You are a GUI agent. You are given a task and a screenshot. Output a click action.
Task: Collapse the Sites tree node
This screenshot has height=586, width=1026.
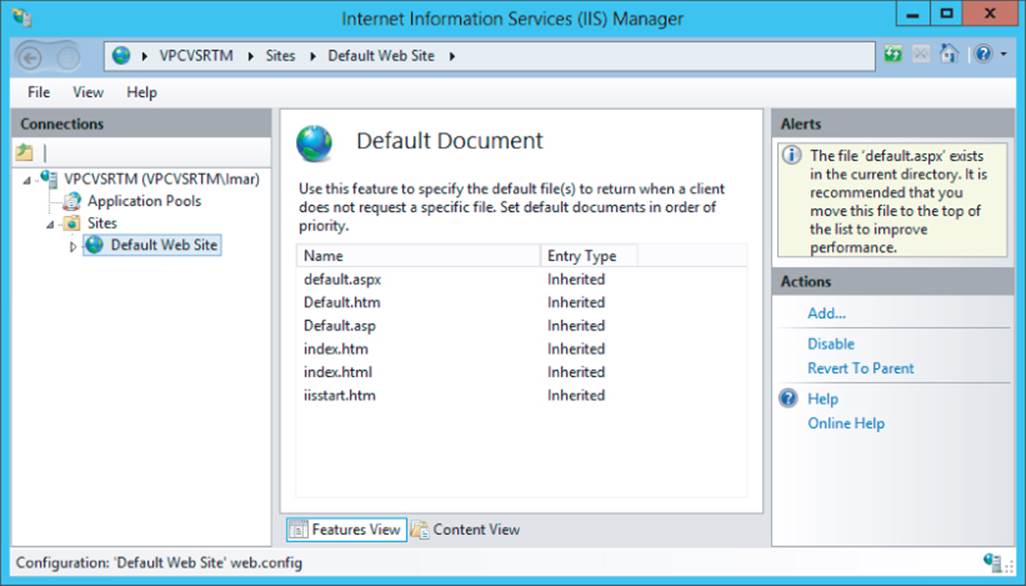[x=50, y=224]
